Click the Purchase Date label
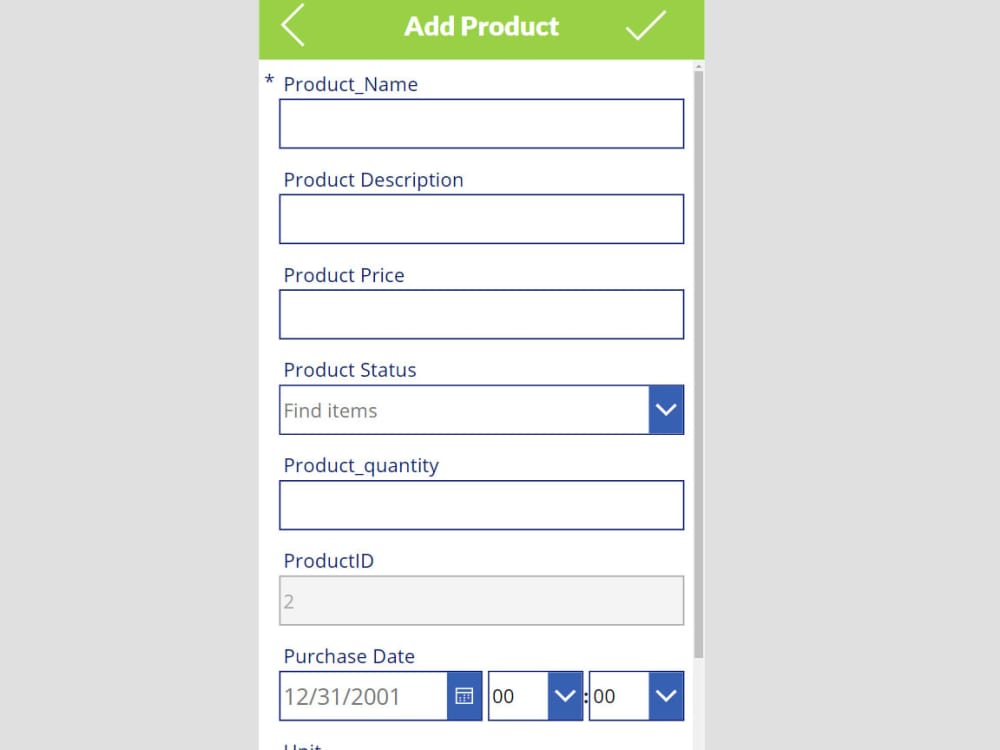The image size is (1000, 750). [349, 657]
